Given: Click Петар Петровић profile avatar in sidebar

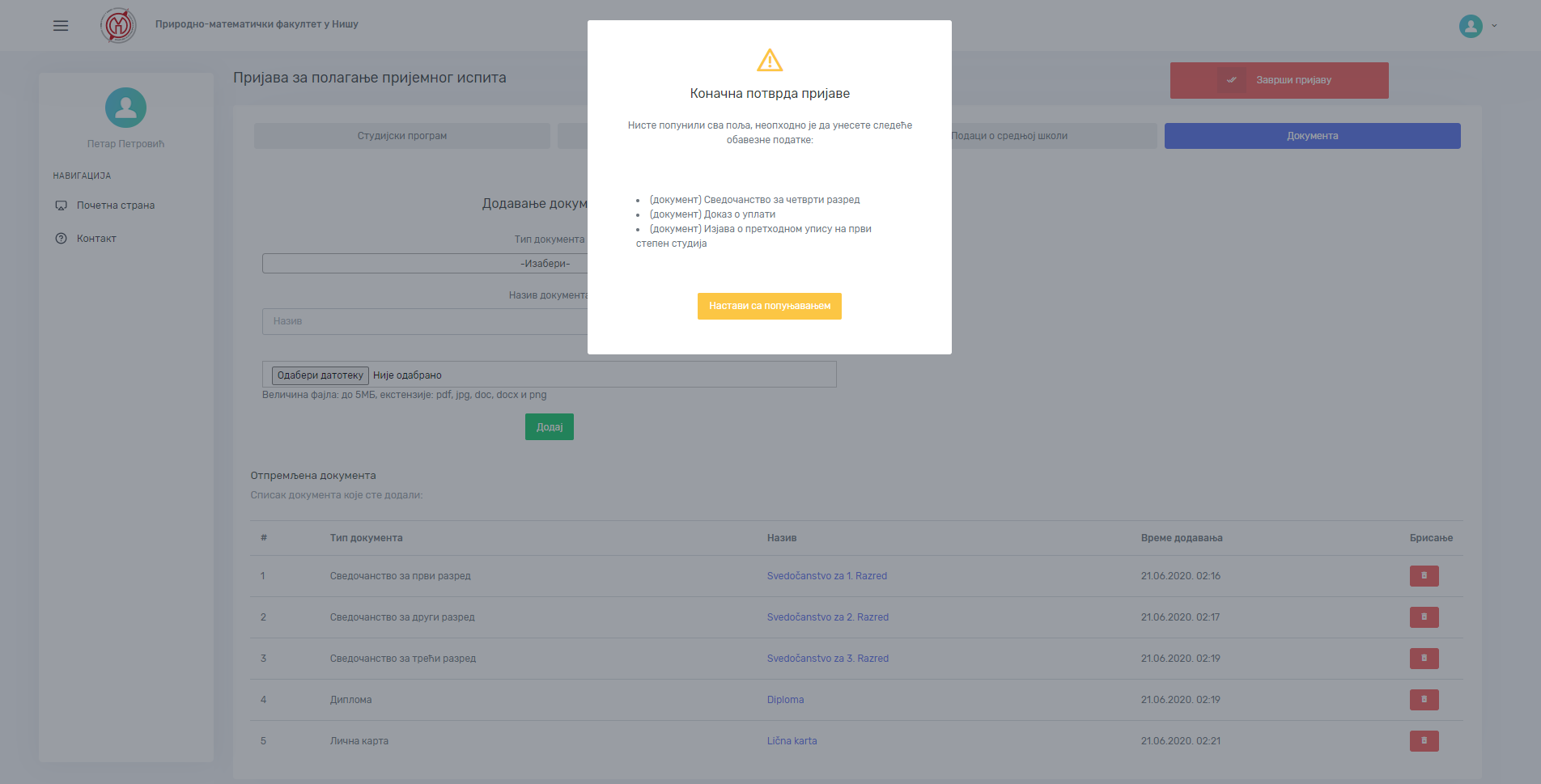Looking at the screenshot, I should [125, 108].
